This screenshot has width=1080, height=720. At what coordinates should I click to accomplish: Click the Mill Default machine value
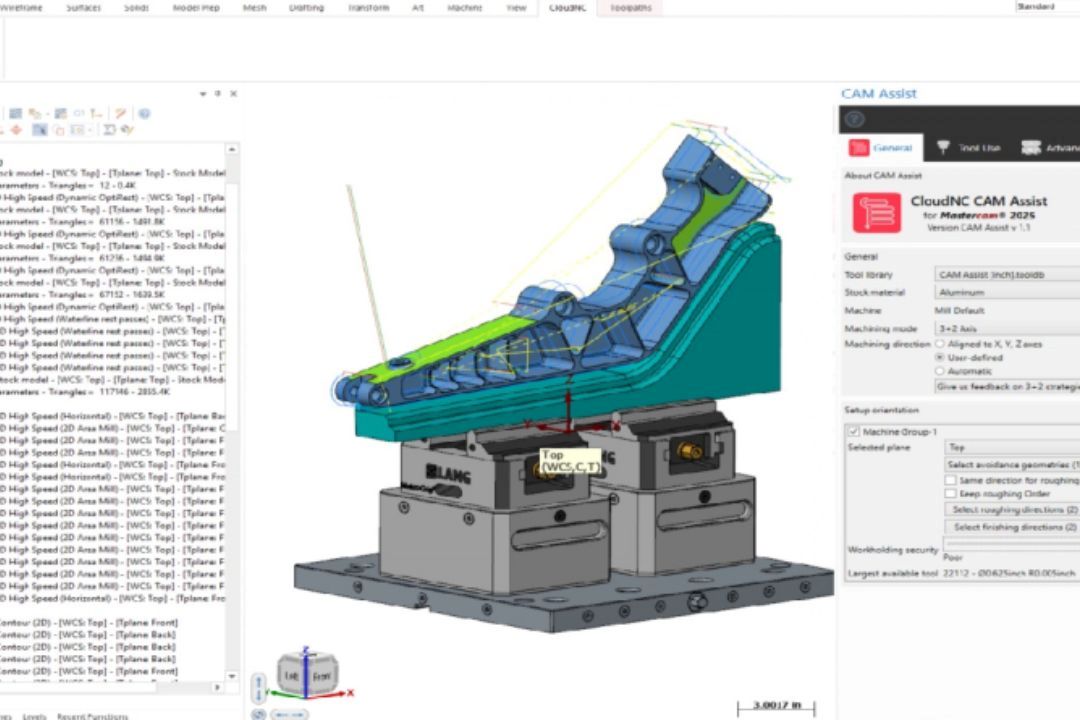(959, 311)
